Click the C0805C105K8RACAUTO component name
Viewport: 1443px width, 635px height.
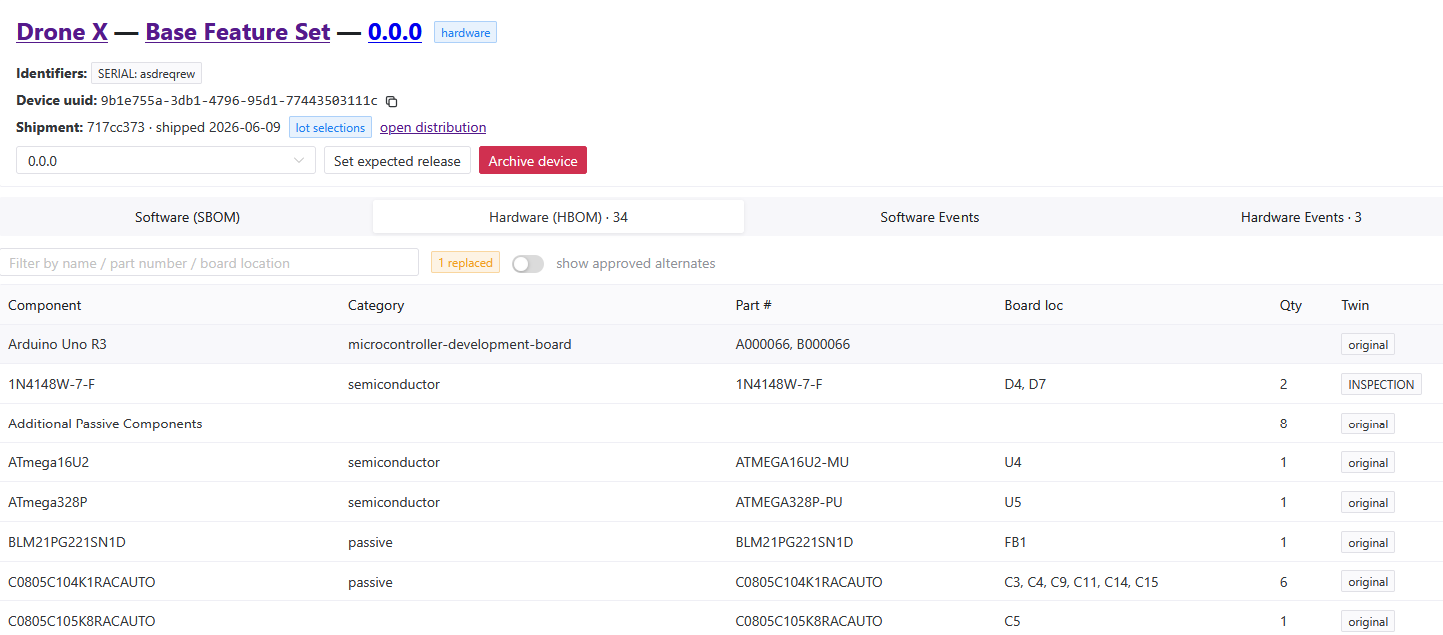click(82, 621)
